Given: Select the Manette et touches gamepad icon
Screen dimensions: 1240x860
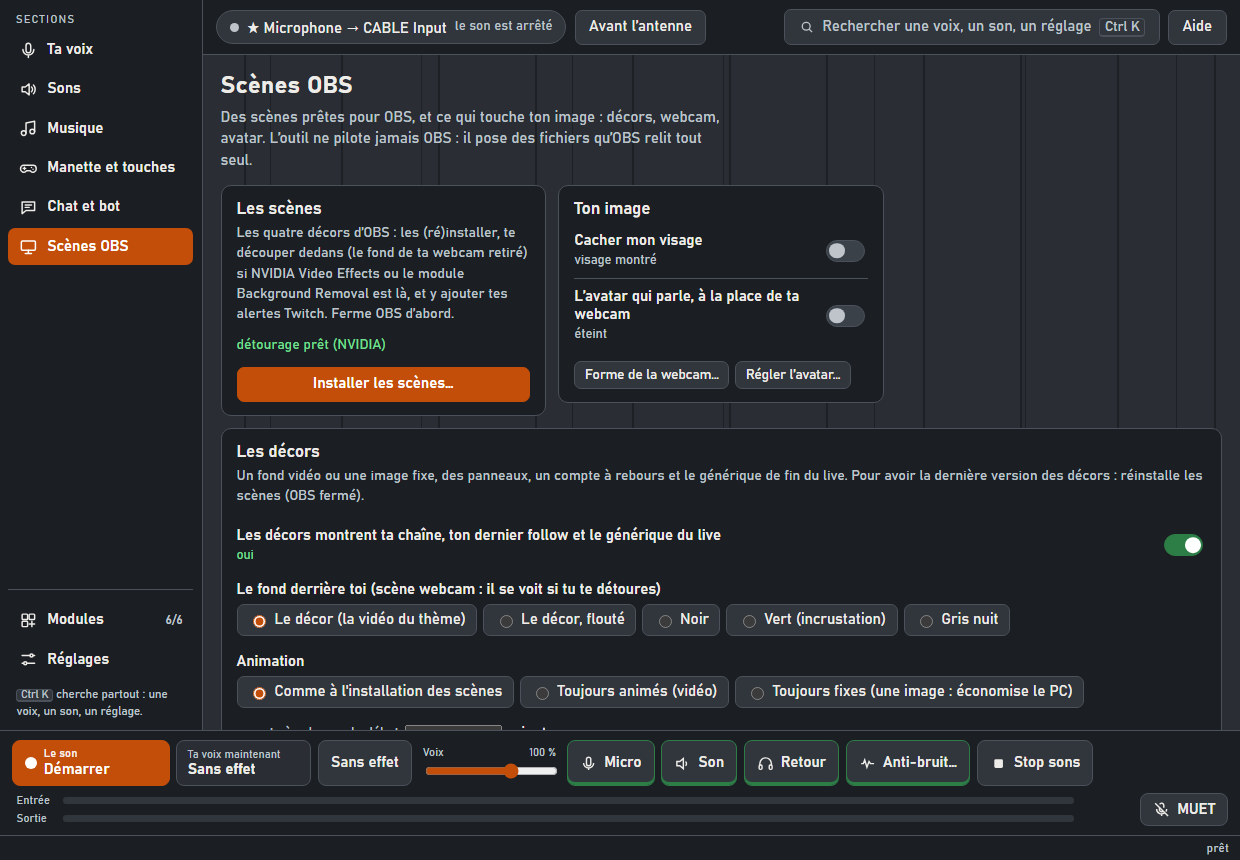Looking at the screenshot, I should [x=28, y=167].
